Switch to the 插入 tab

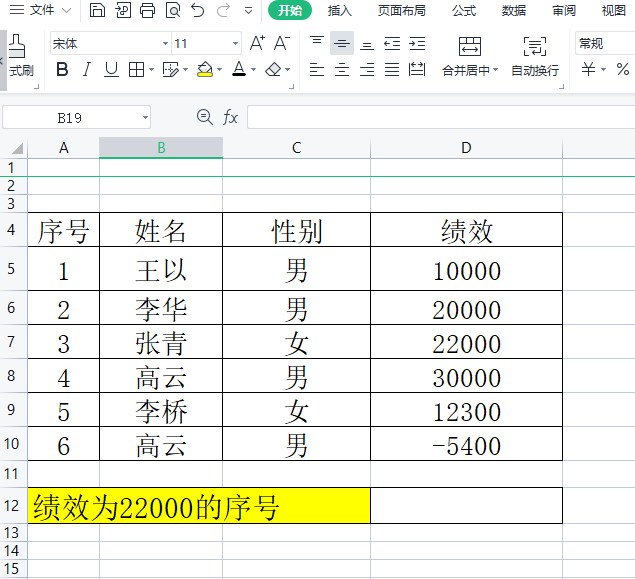point(339,11)
